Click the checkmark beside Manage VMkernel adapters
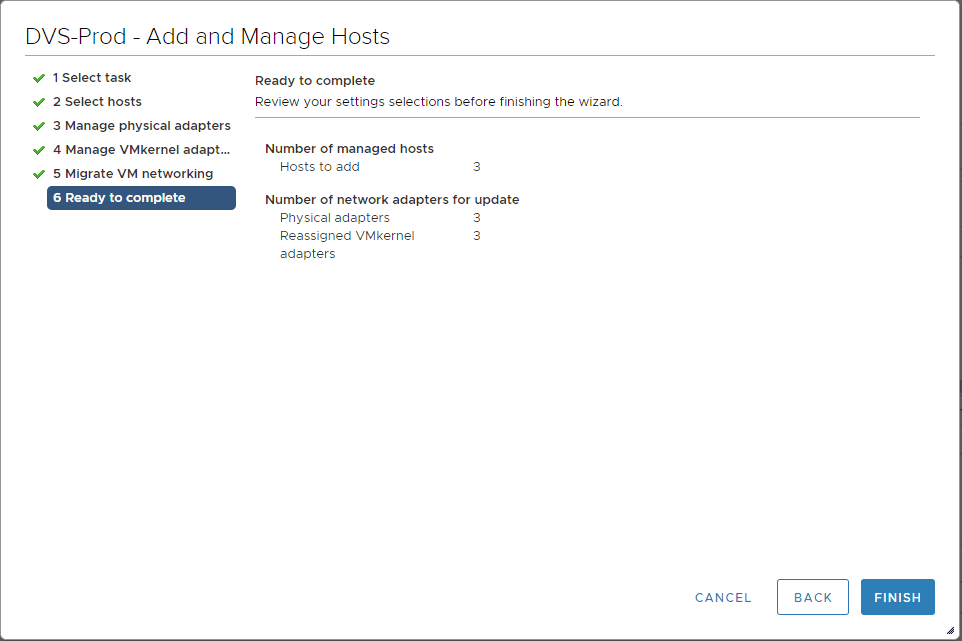The image size is (962, 641). point(39,149)
